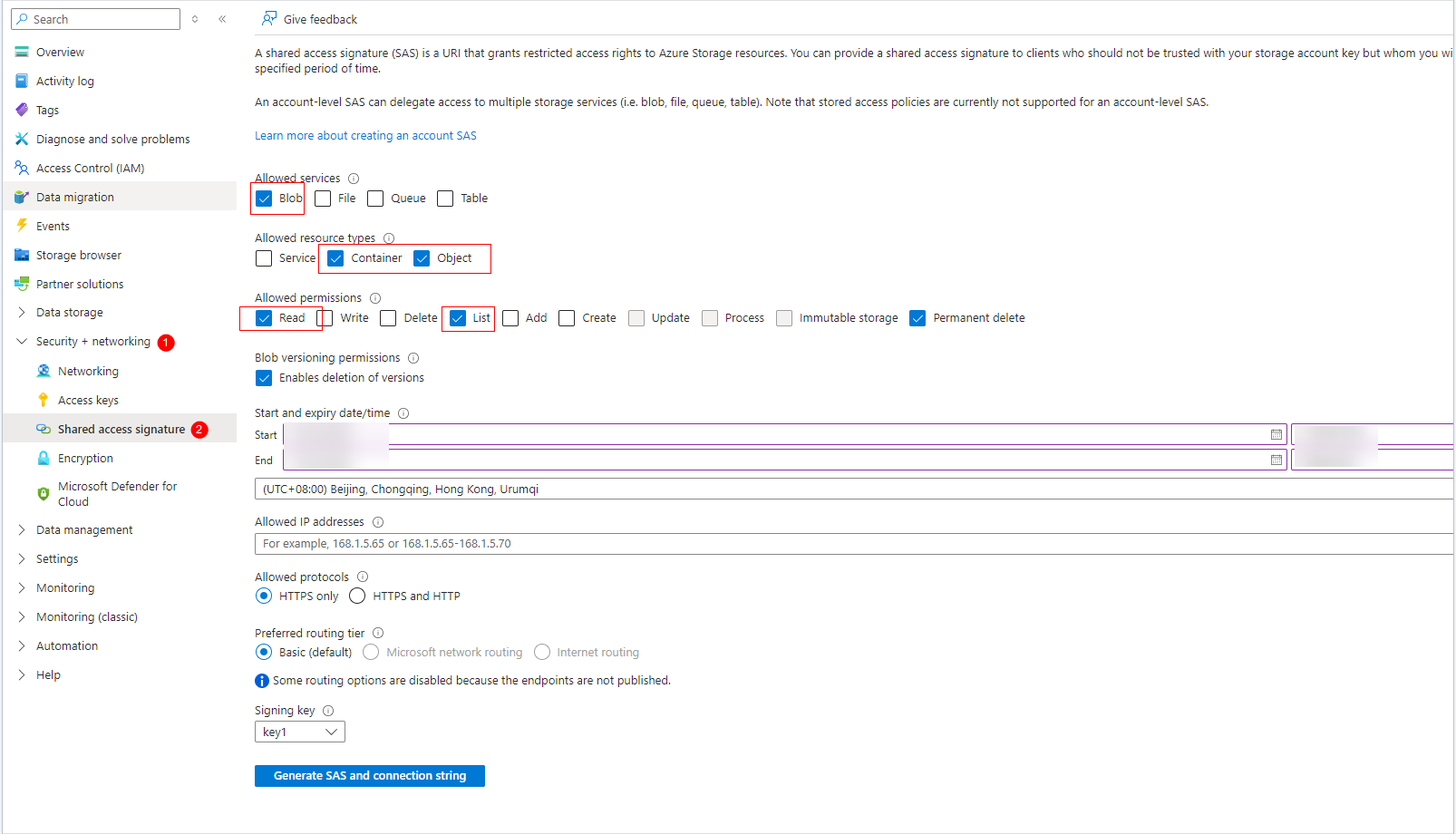Click info icon next to Allowed resource types
This screenshot has height=834, width=1456.
[x=389, y=238]
